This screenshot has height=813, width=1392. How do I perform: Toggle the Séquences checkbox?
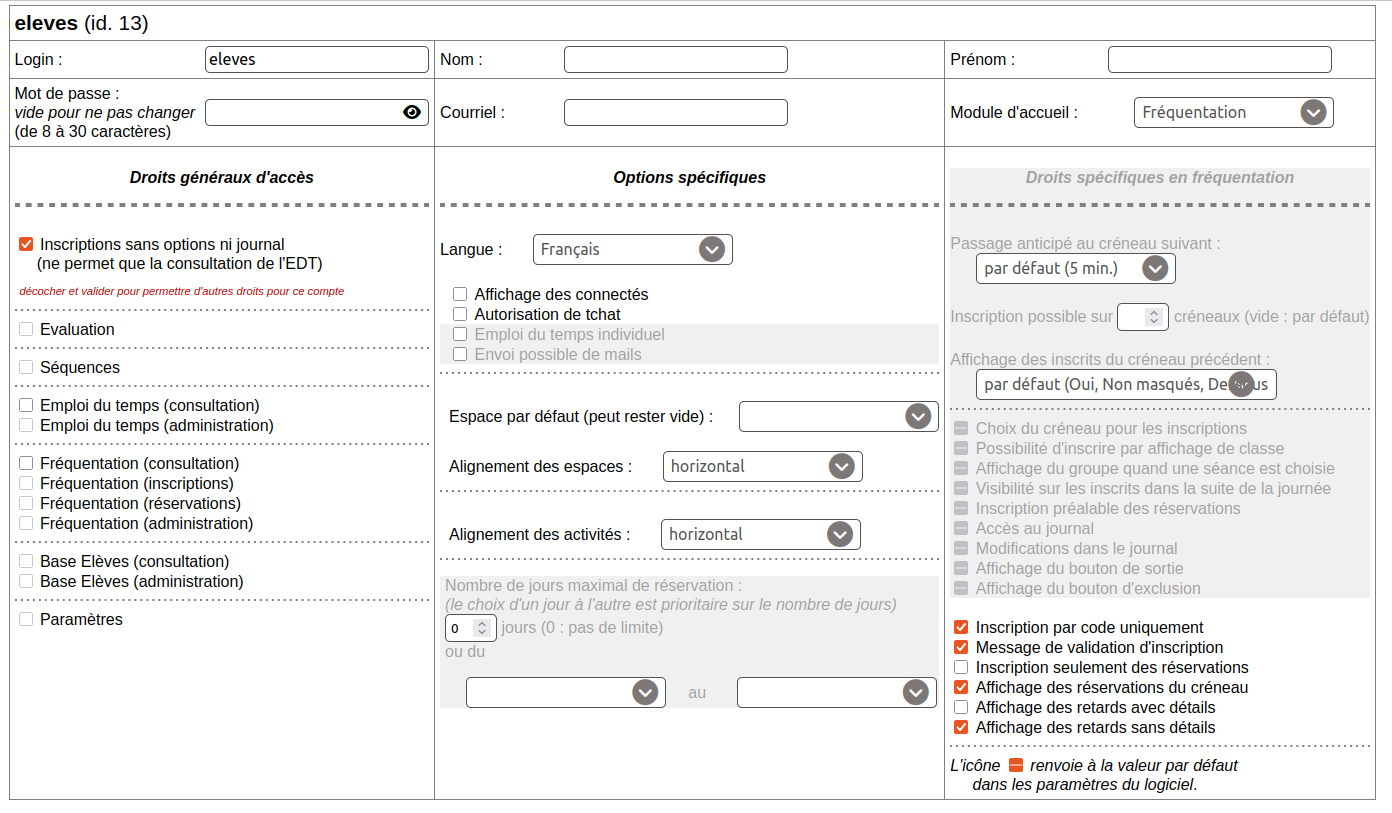(x=26, y=367)
